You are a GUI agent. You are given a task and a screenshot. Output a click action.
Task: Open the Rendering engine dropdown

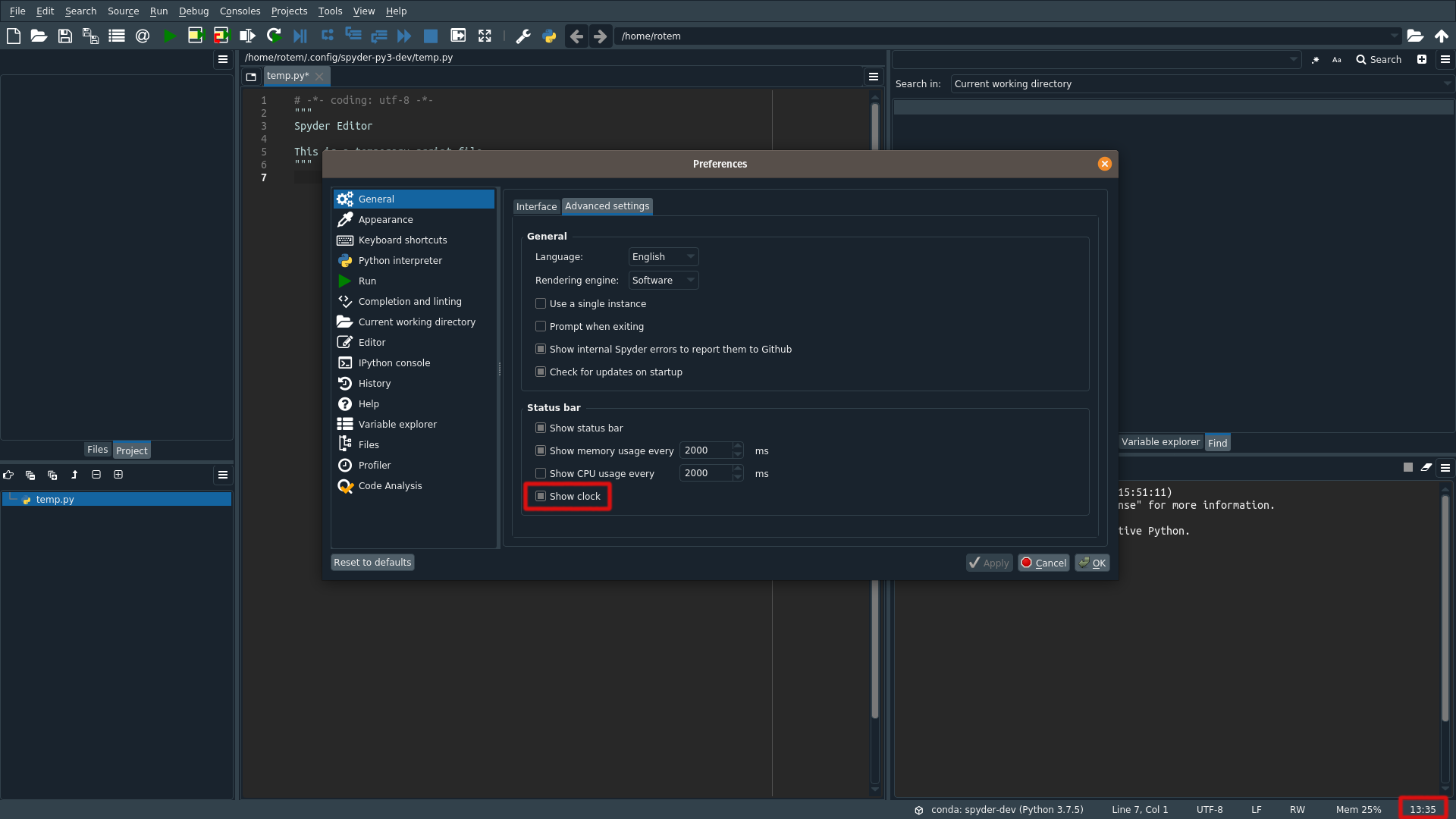tap(663, 280)
